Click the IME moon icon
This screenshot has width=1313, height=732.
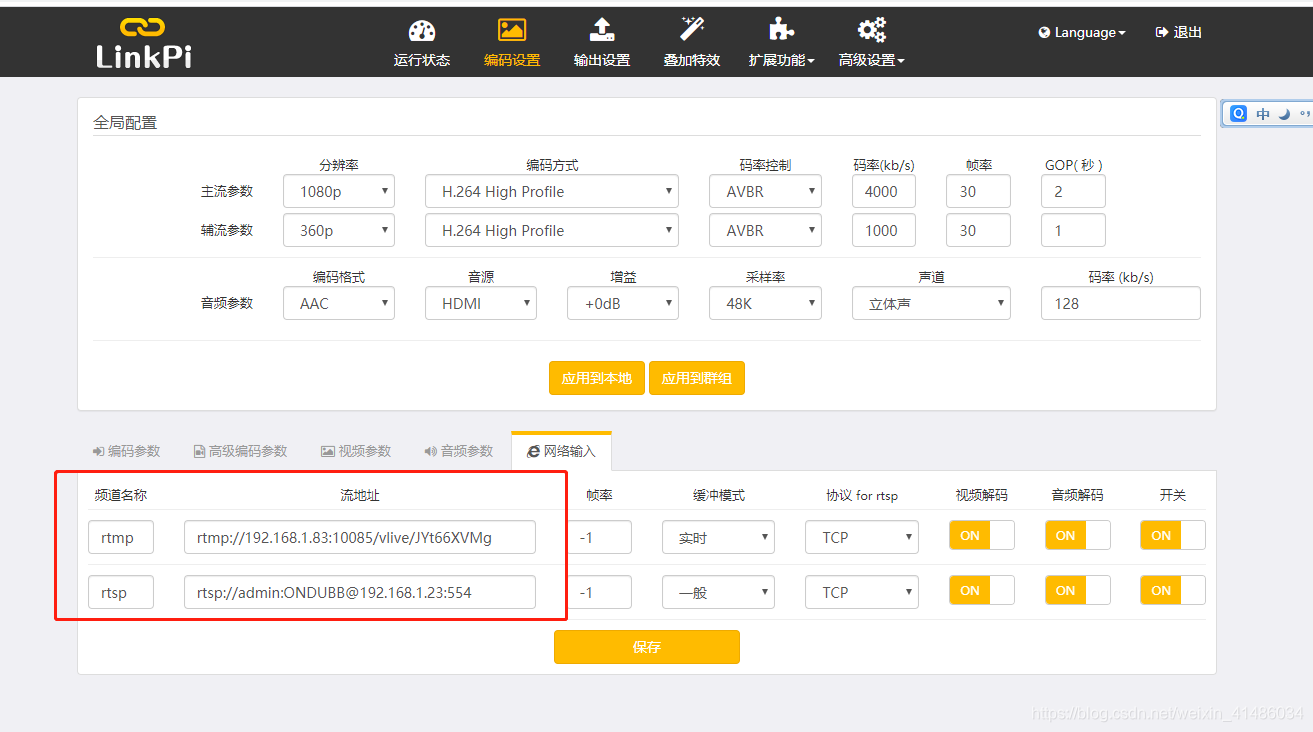1284,114
